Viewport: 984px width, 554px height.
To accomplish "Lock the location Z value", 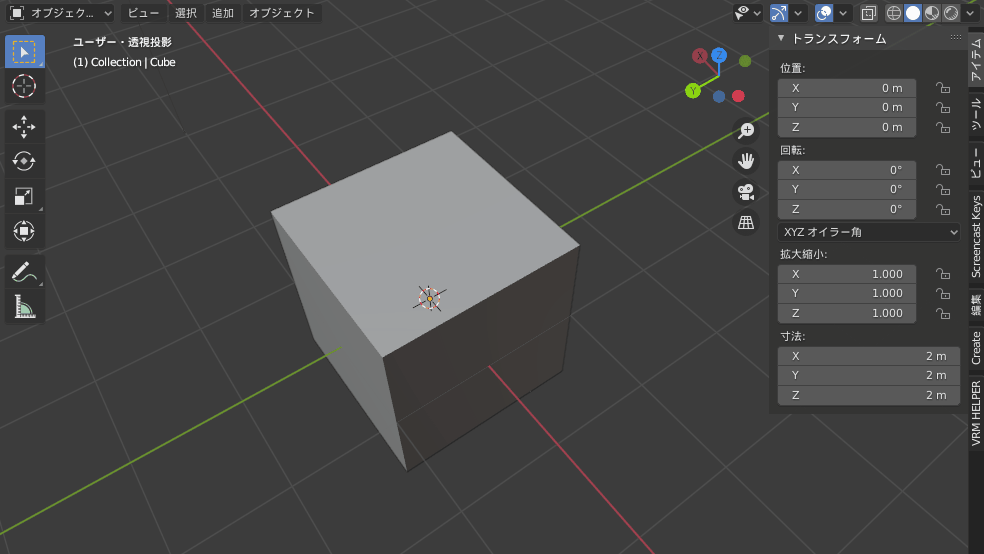I will pyautogui.click(x=942, y=127).
